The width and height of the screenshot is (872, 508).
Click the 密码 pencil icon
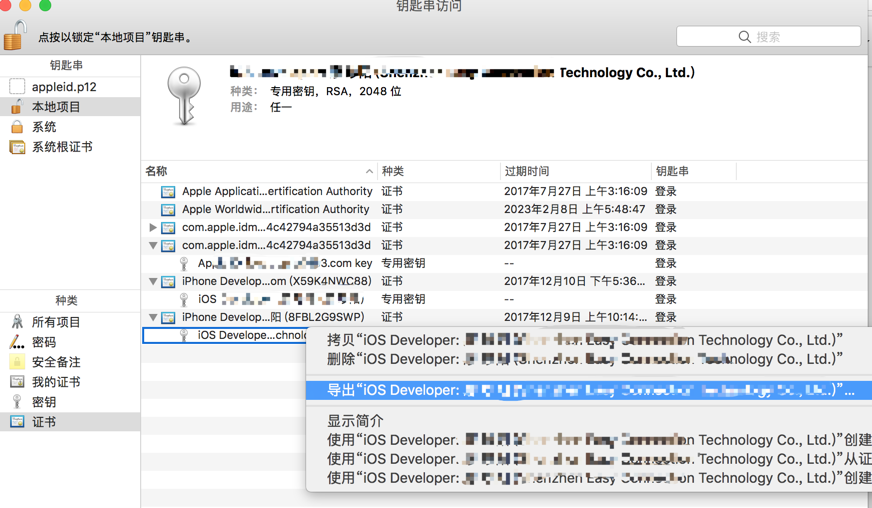(x=17, y=342)
